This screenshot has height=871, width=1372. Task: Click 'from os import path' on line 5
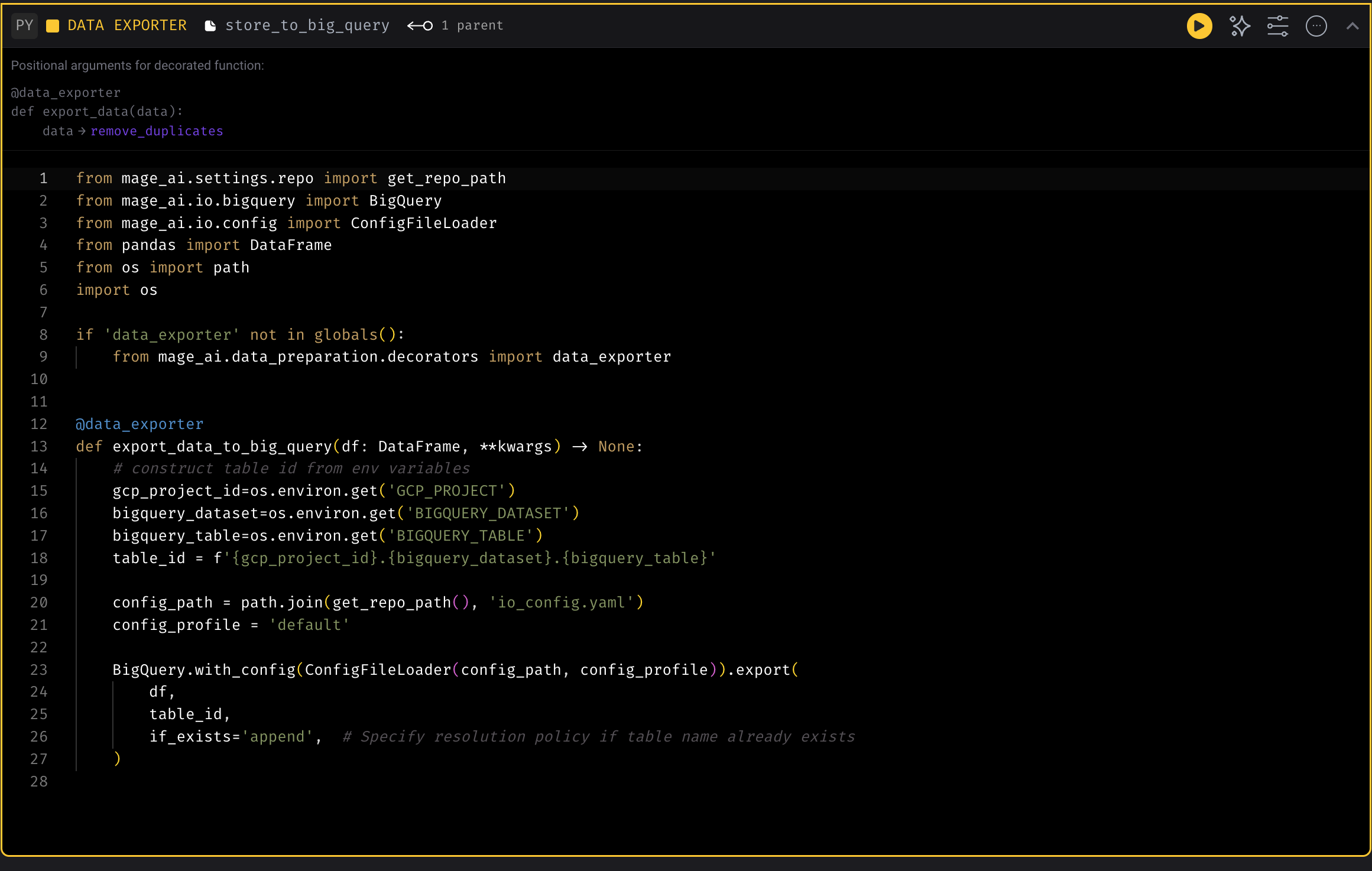pos(163,268)
